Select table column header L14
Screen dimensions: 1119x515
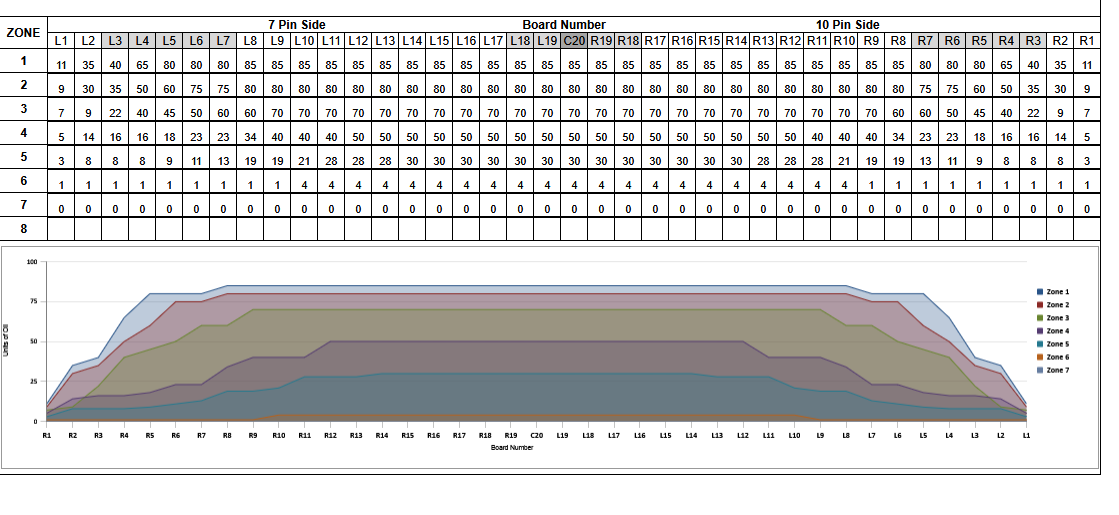click(x=412, y=41)
